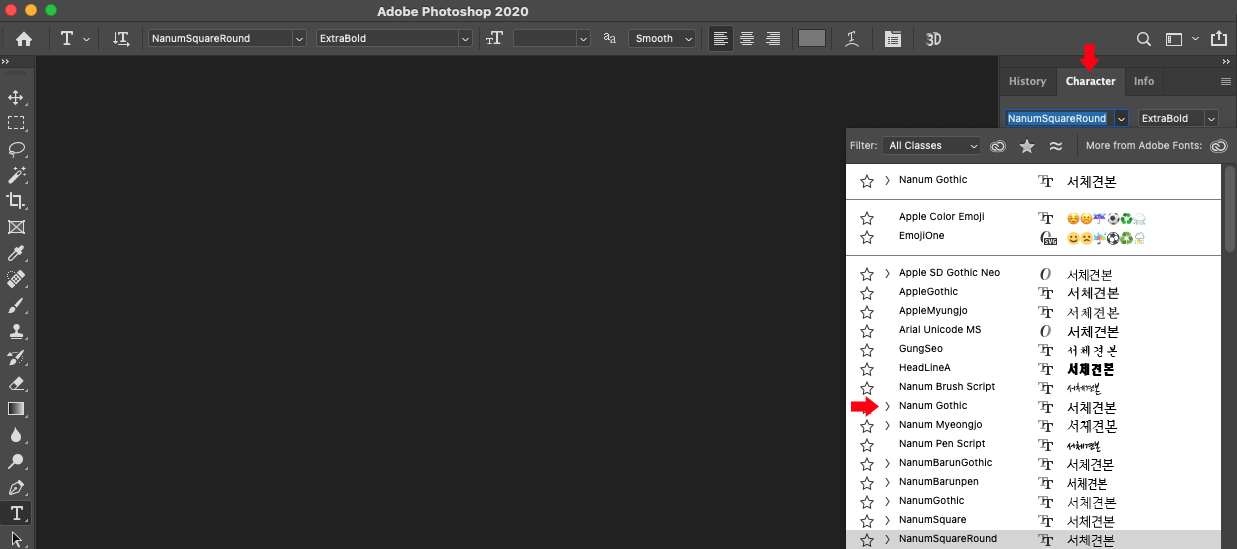This screenshot has height=549, width=1237.
Task: Select the Move tool
Action: [x=16, y=97]
